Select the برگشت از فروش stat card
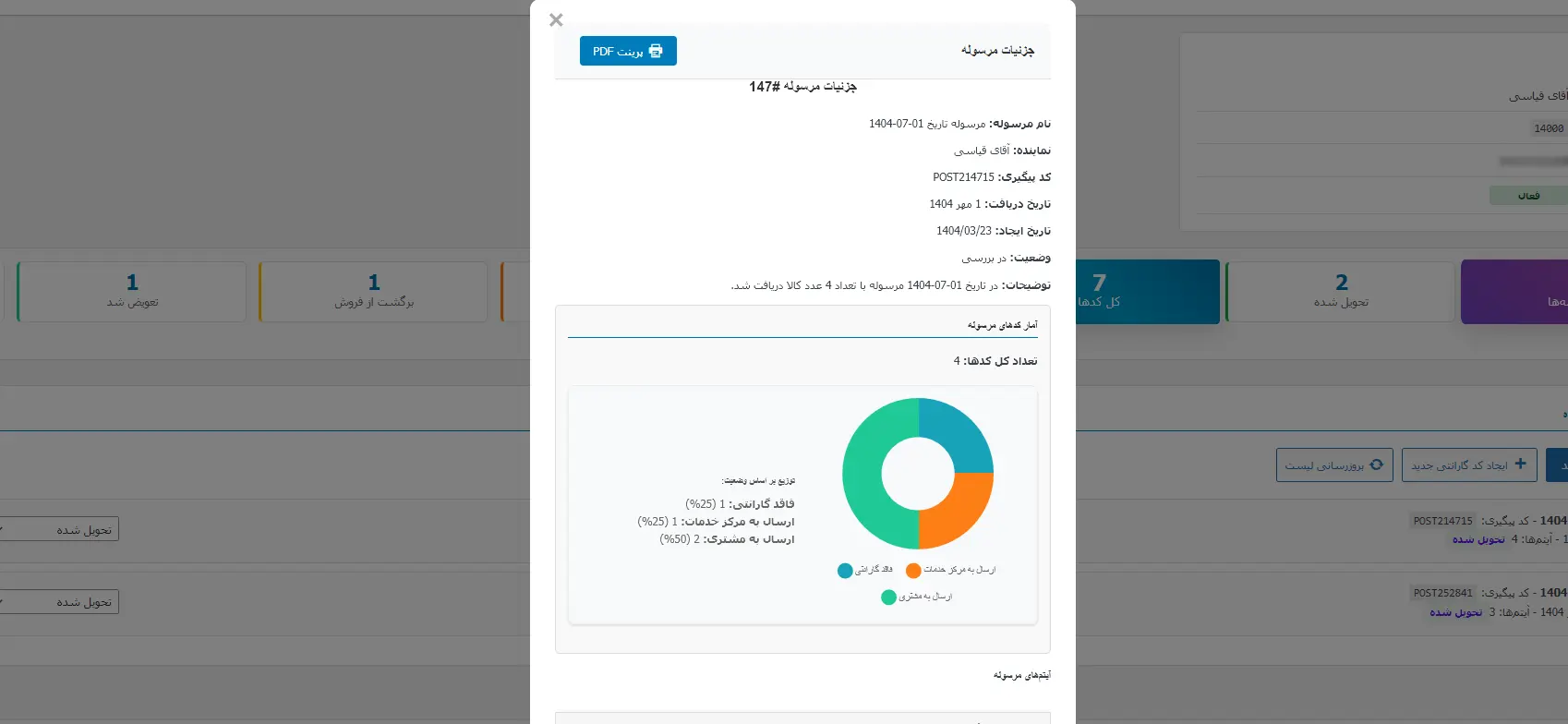The image size is (1568, 724). [373, 292]
